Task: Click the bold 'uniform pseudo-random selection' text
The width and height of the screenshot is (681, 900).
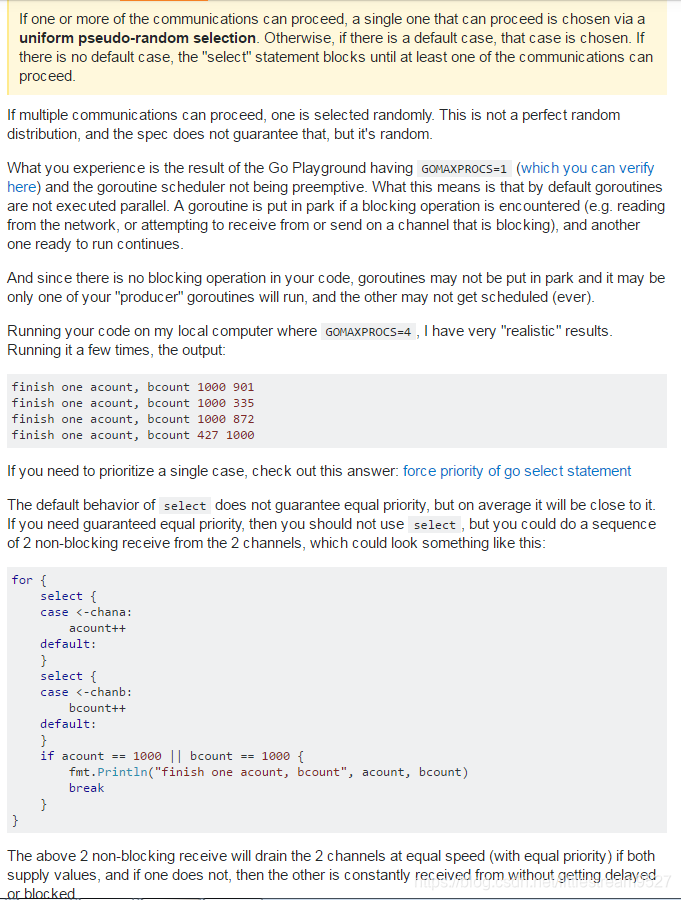Action: pyautogui.click(x=137, y=38)
